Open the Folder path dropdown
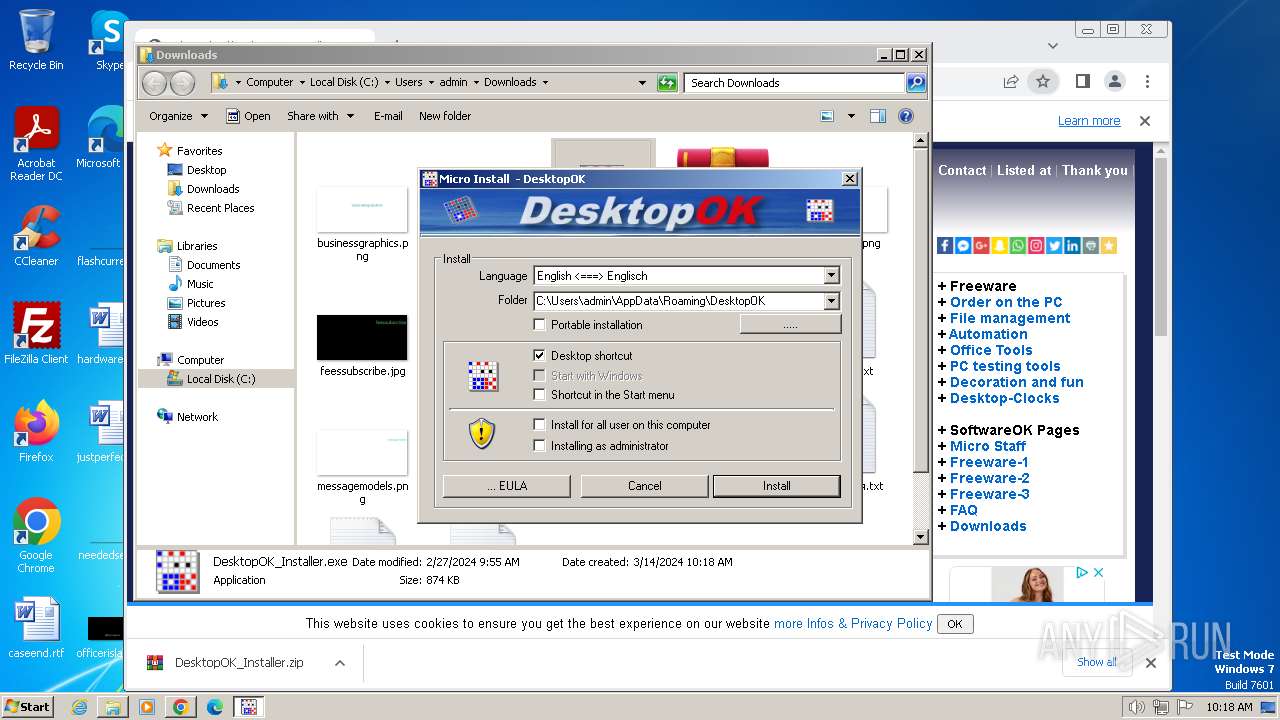 tap(831, 301)
